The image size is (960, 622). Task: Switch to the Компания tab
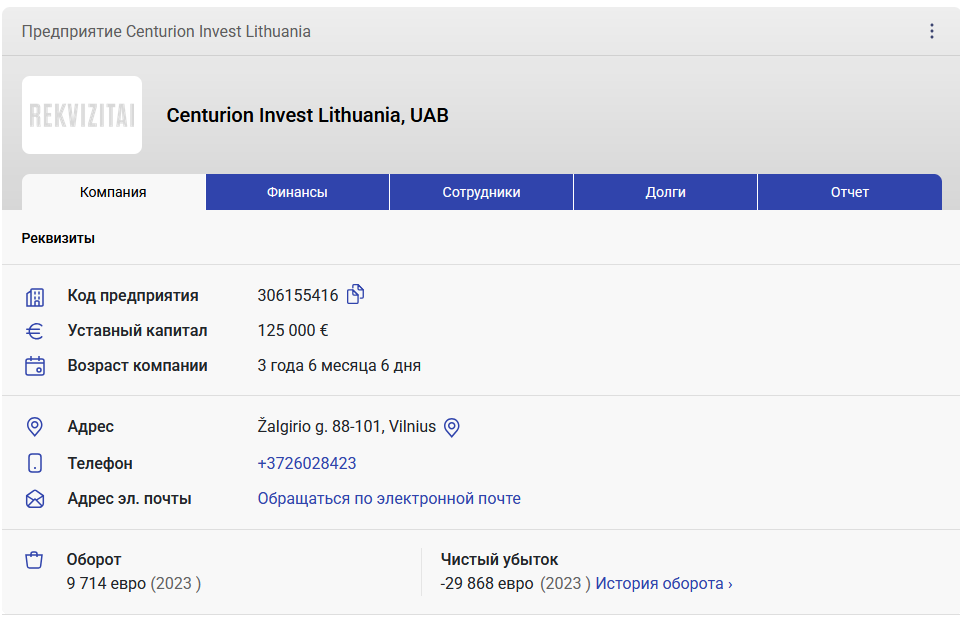(114, 192)
